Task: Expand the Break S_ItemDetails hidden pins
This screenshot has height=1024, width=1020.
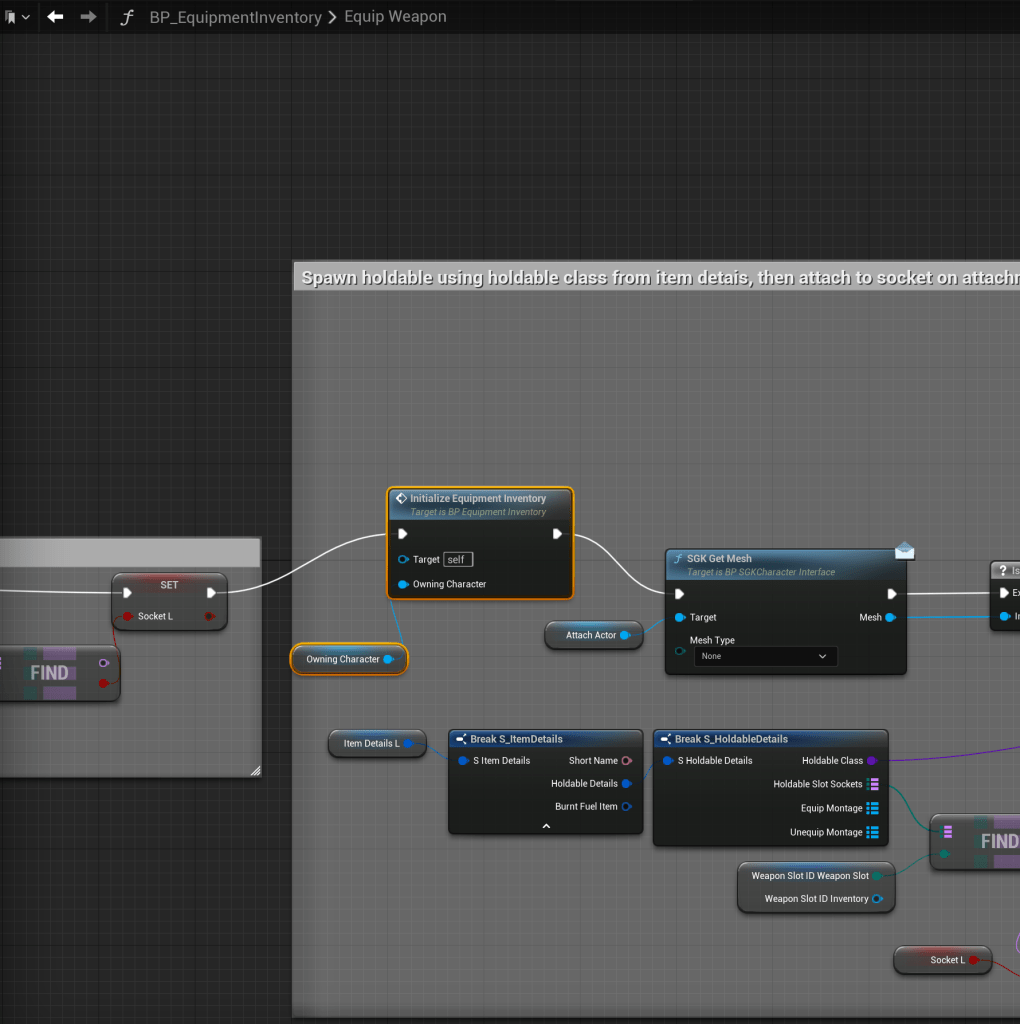Action: coord(546,826)
